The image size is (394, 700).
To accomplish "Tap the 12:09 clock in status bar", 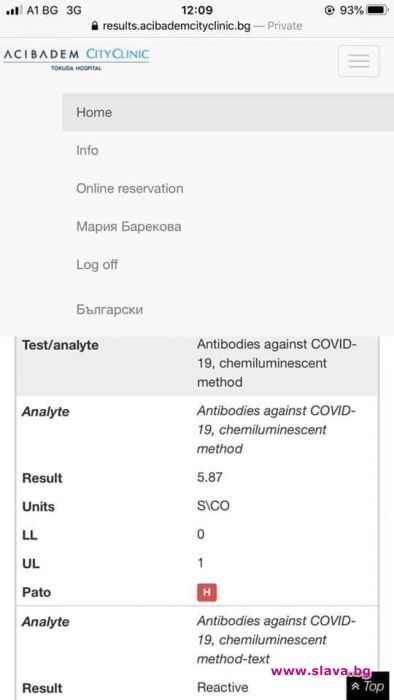I will coord(197,10).
